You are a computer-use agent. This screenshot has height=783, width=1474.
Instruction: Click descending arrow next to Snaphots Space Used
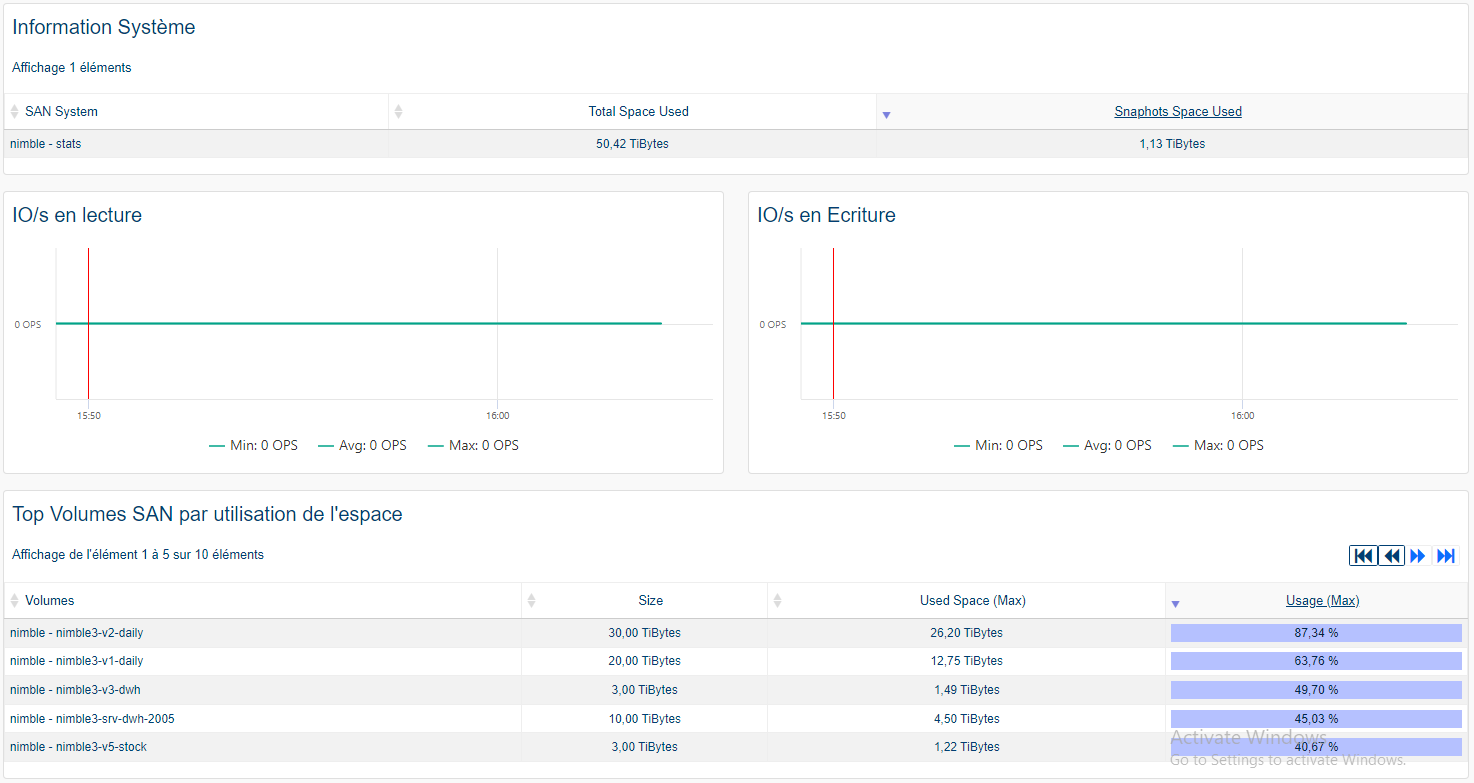pos(886,115)
